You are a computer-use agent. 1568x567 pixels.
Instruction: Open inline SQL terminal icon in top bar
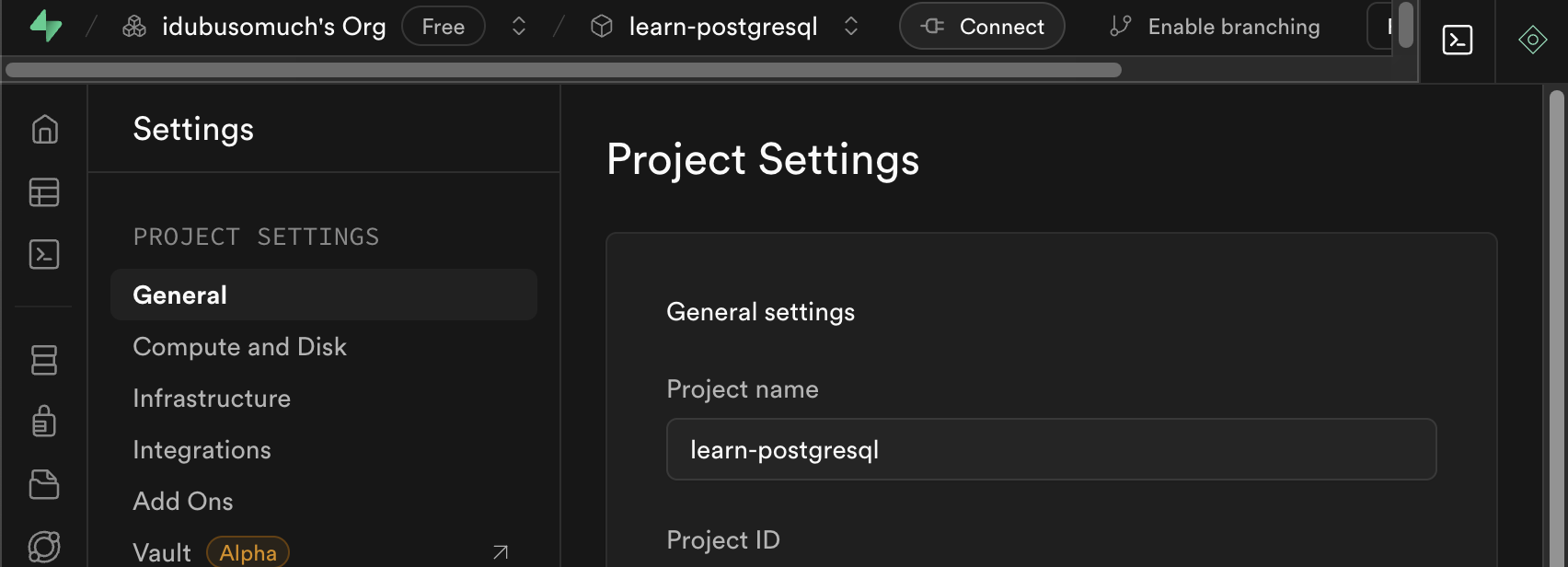[1458, 40]
